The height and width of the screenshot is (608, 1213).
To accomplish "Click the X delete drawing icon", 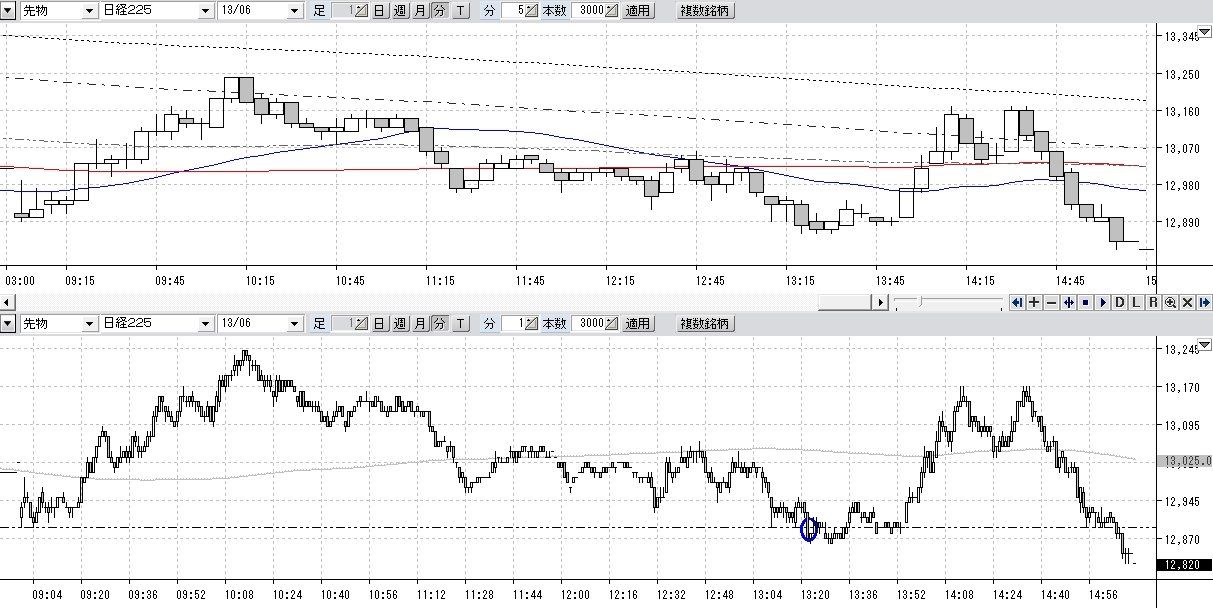I will (x=1187, y=302).
